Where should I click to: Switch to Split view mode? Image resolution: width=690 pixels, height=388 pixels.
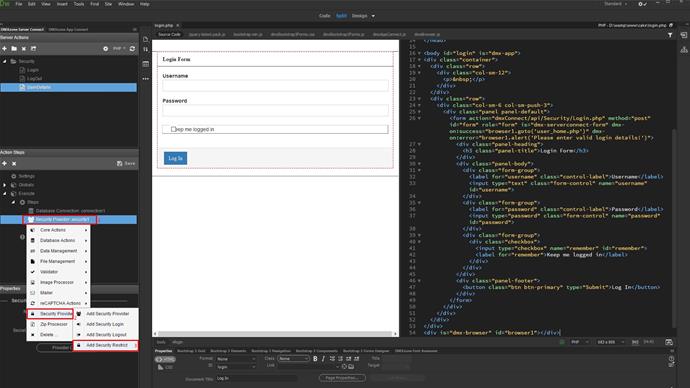341,16
